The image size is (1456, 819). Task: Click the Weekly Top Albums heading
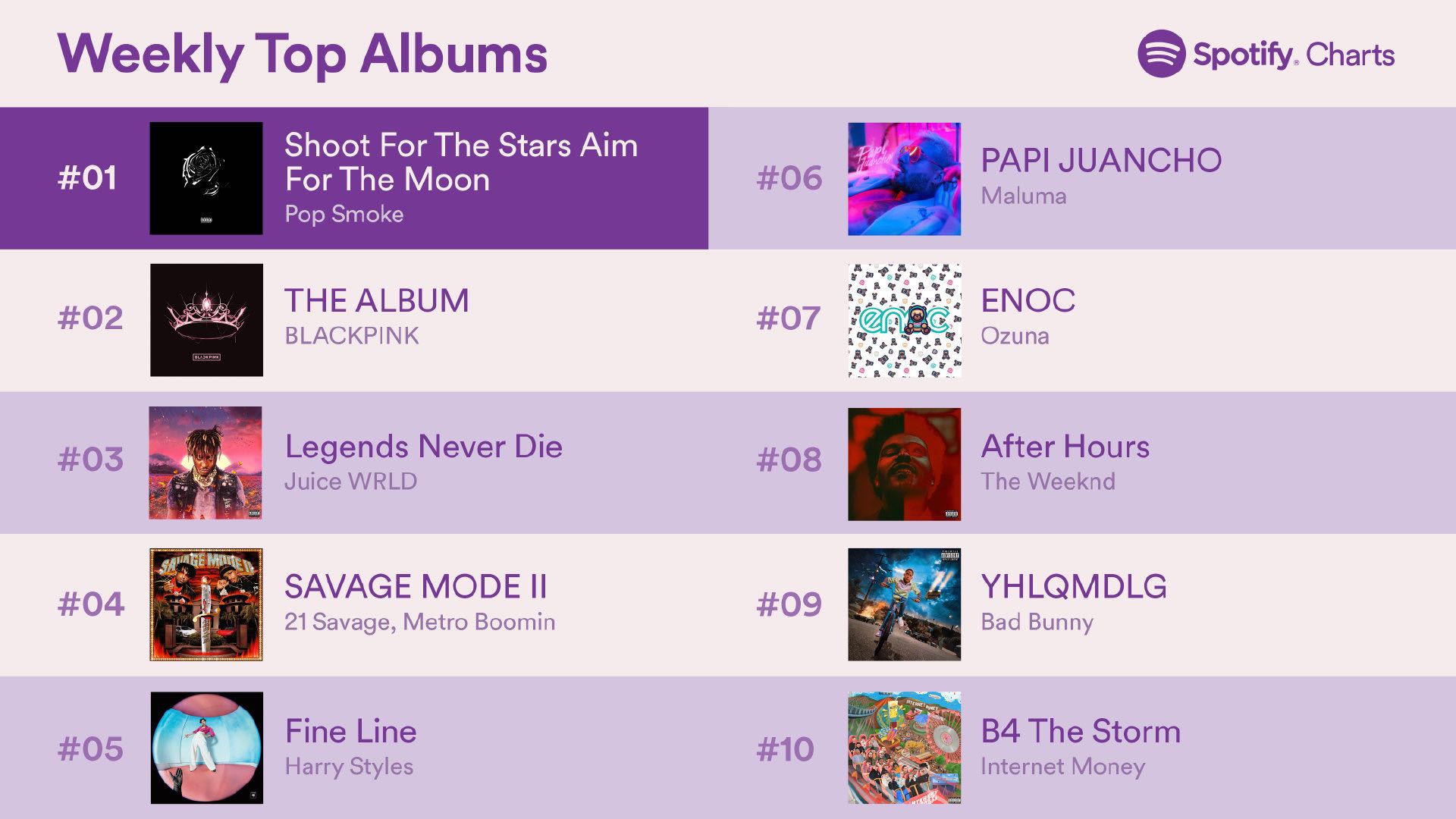(x=302, y=55)
